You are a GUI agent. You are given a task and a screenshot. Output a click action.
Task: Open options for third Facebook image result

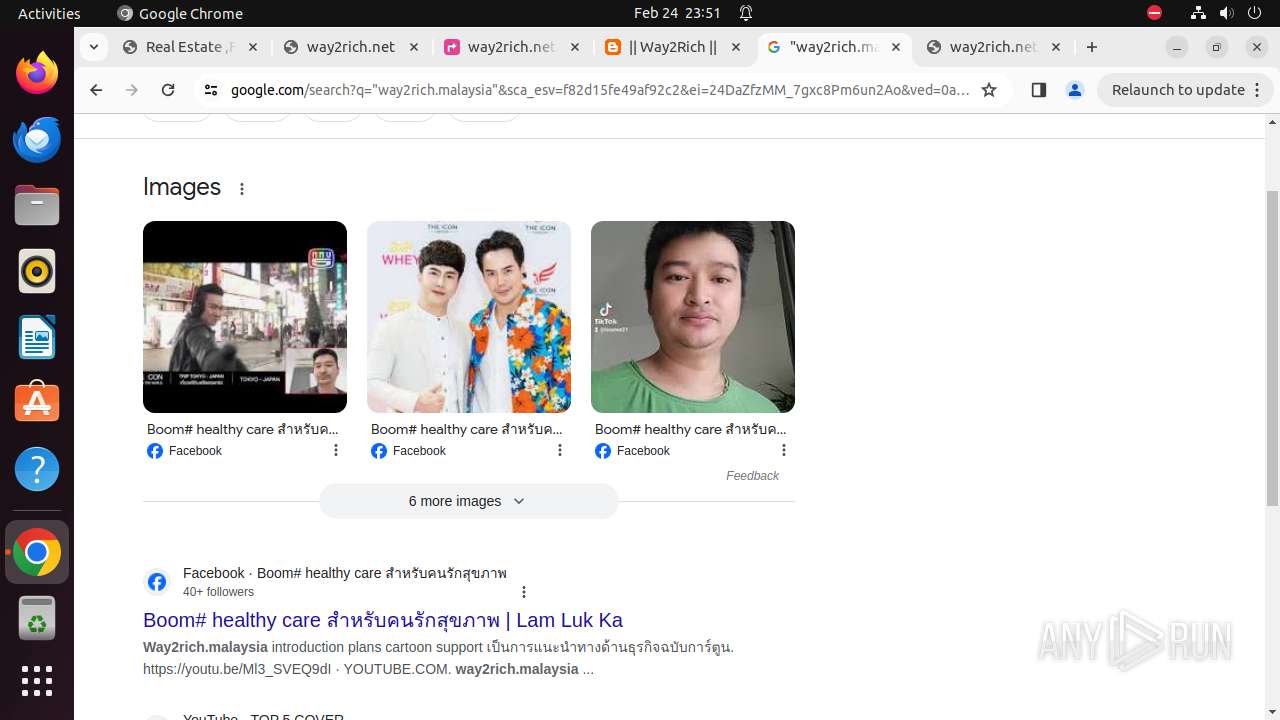784,451
